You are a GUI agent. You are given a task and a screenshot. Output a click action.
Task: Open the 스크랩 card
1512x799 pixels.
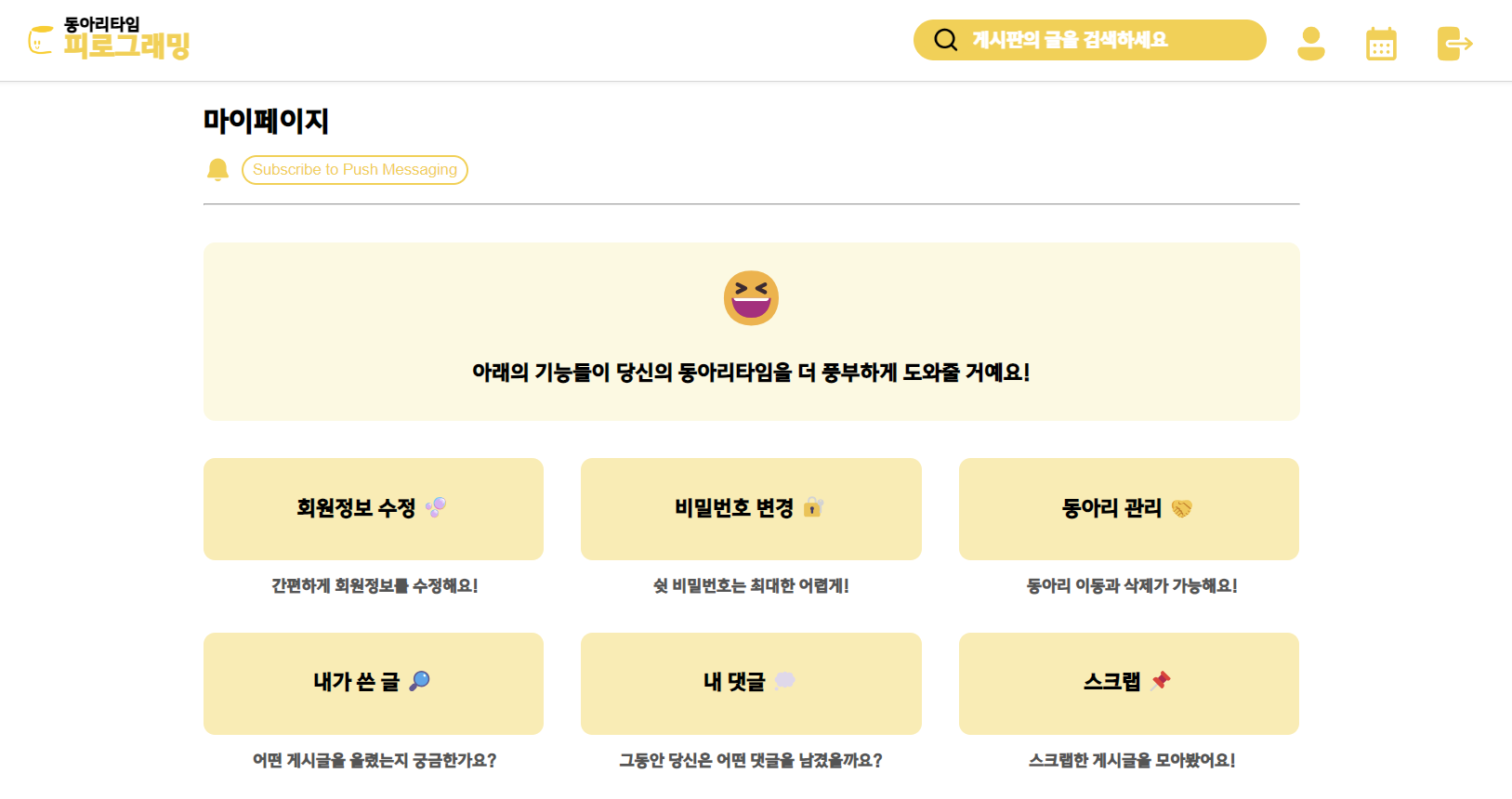click(1128, 683)
